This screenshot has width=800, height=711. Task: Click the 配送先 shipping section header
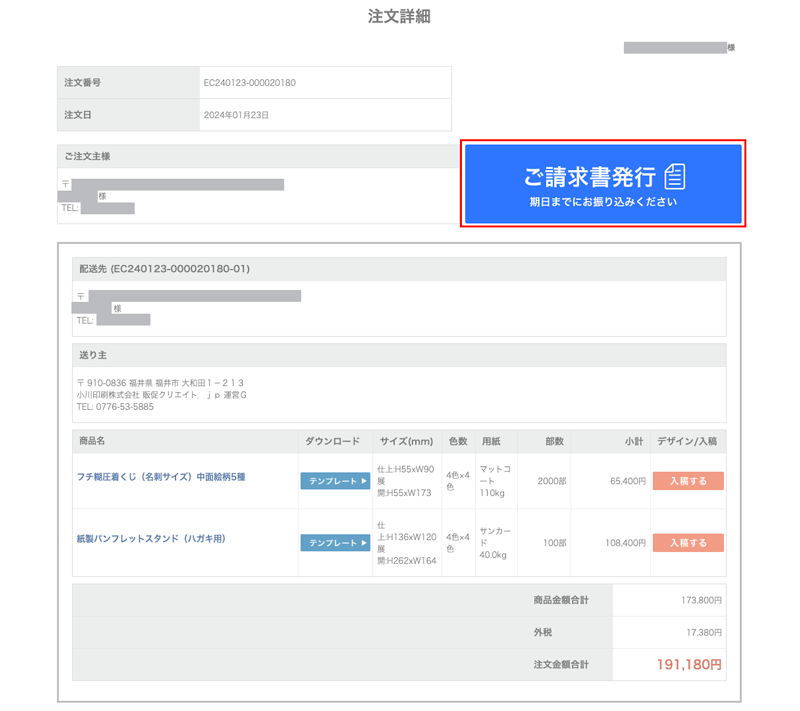(x=164, y=269)
